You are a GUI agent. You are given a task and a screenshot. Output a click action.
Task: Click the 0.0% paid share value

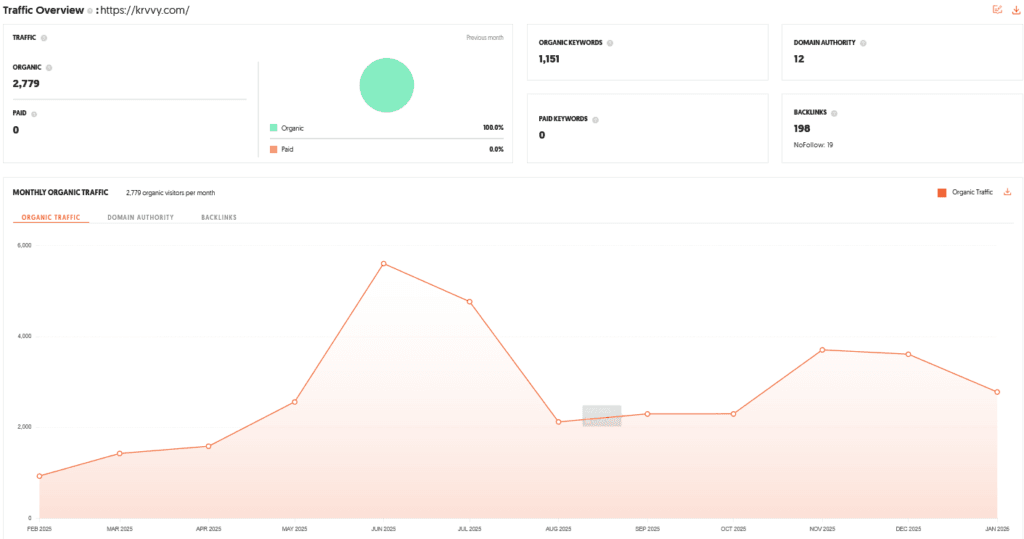[x=496, y=150]
